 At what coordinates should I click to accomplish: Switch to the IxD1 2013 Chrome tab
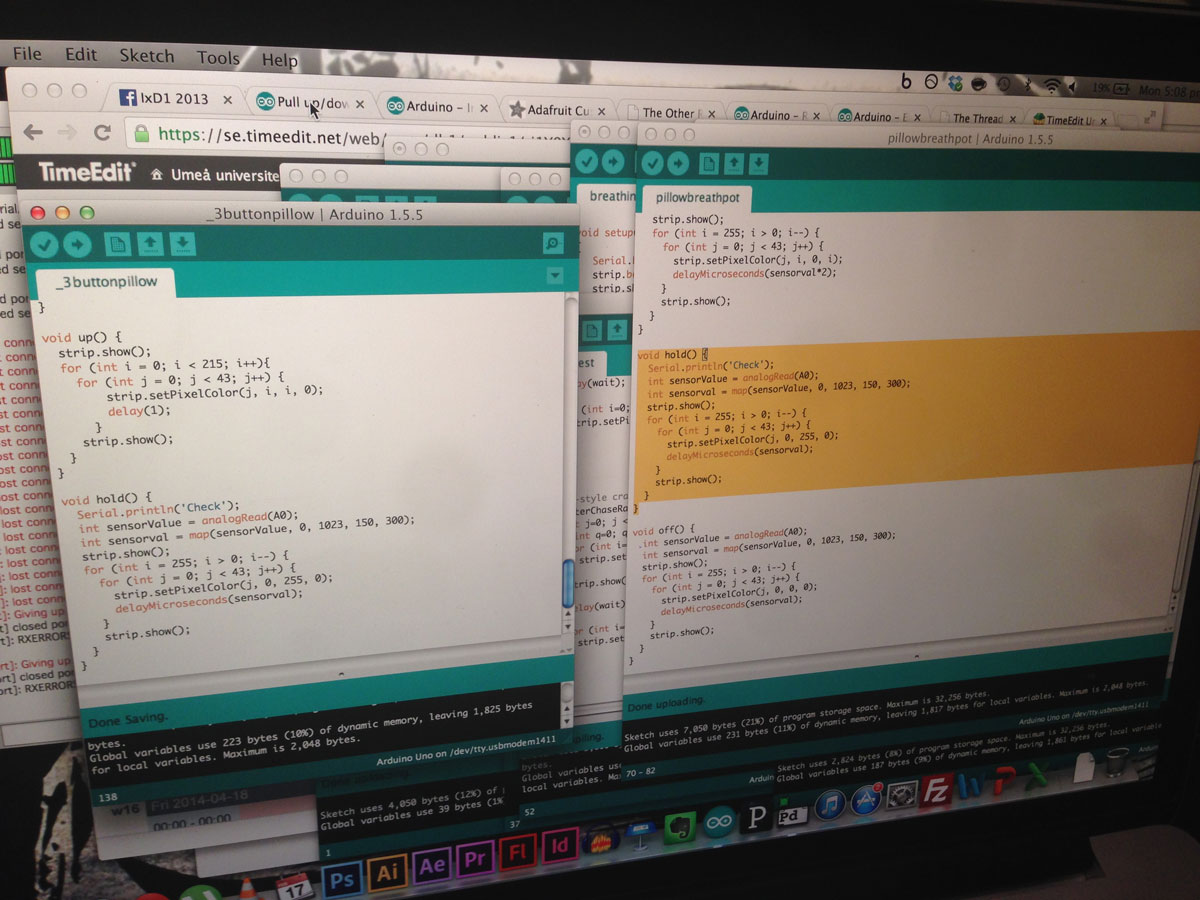click(x=173, y=99)
